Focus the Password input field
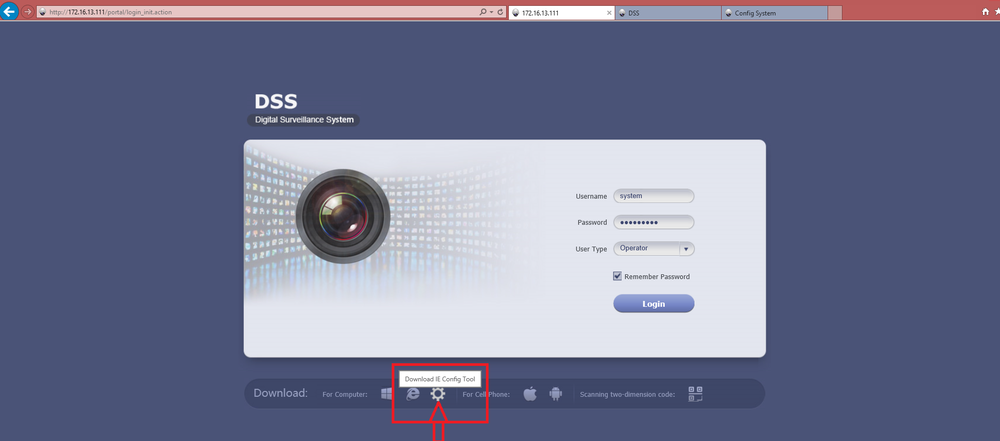The image size is (1000, 441). [x=654, y=222]
